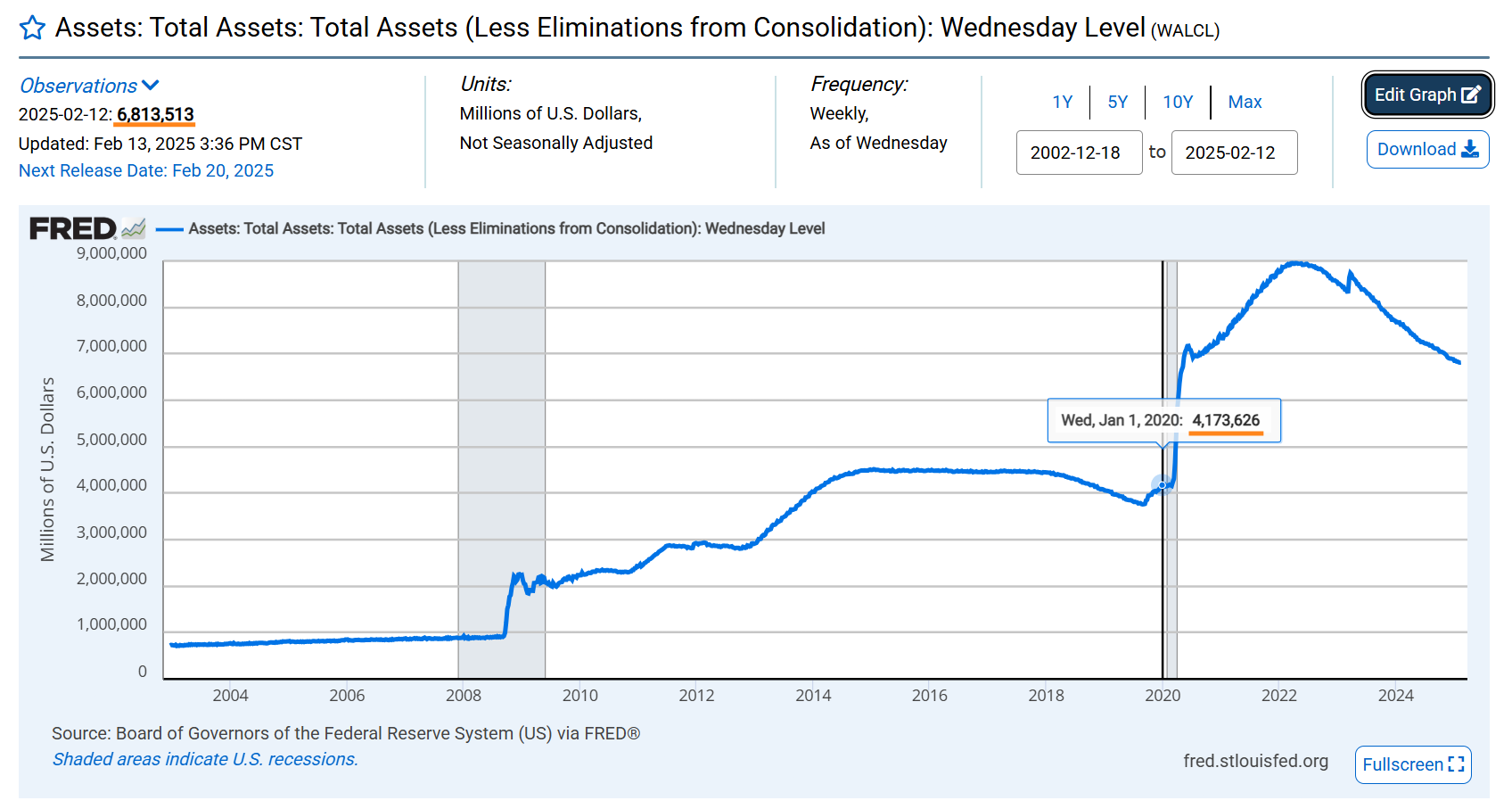Viewport: 1512px width, 809px height.
Task: Click the favorite star icon beside the title
Action: pos(32,28)
